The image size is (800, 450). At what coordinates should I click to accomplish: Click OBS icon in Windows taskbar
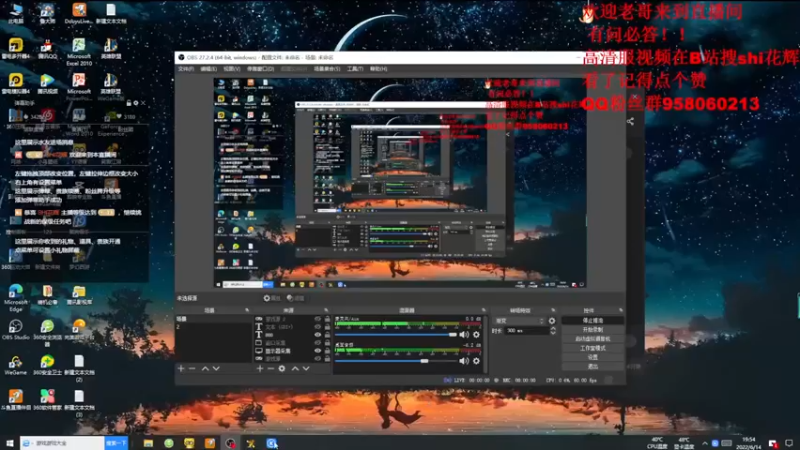click(x=231, y=443)
